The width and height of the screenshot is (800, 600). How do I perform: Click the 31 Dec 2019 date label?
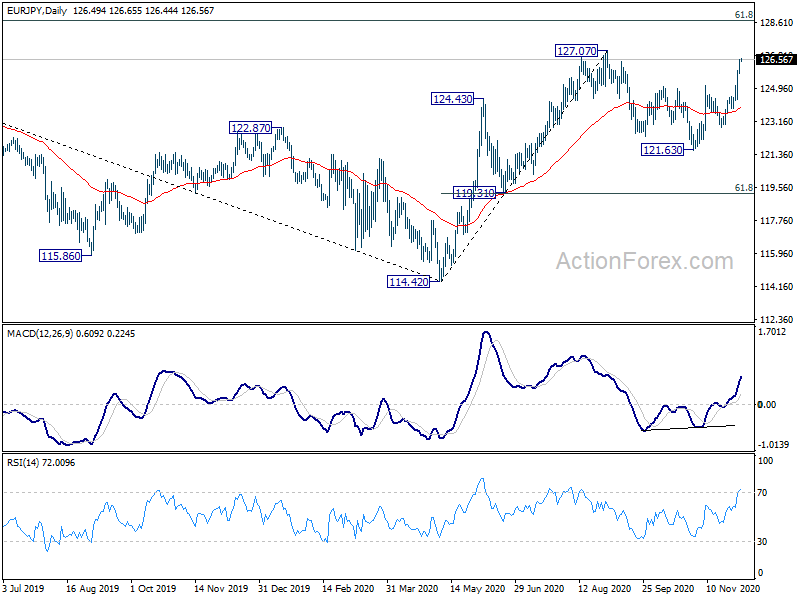(x=284, y=588)
